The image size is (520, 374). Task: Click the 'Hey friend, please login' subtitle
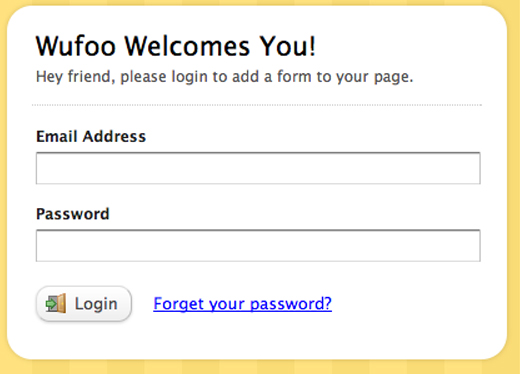224,77
